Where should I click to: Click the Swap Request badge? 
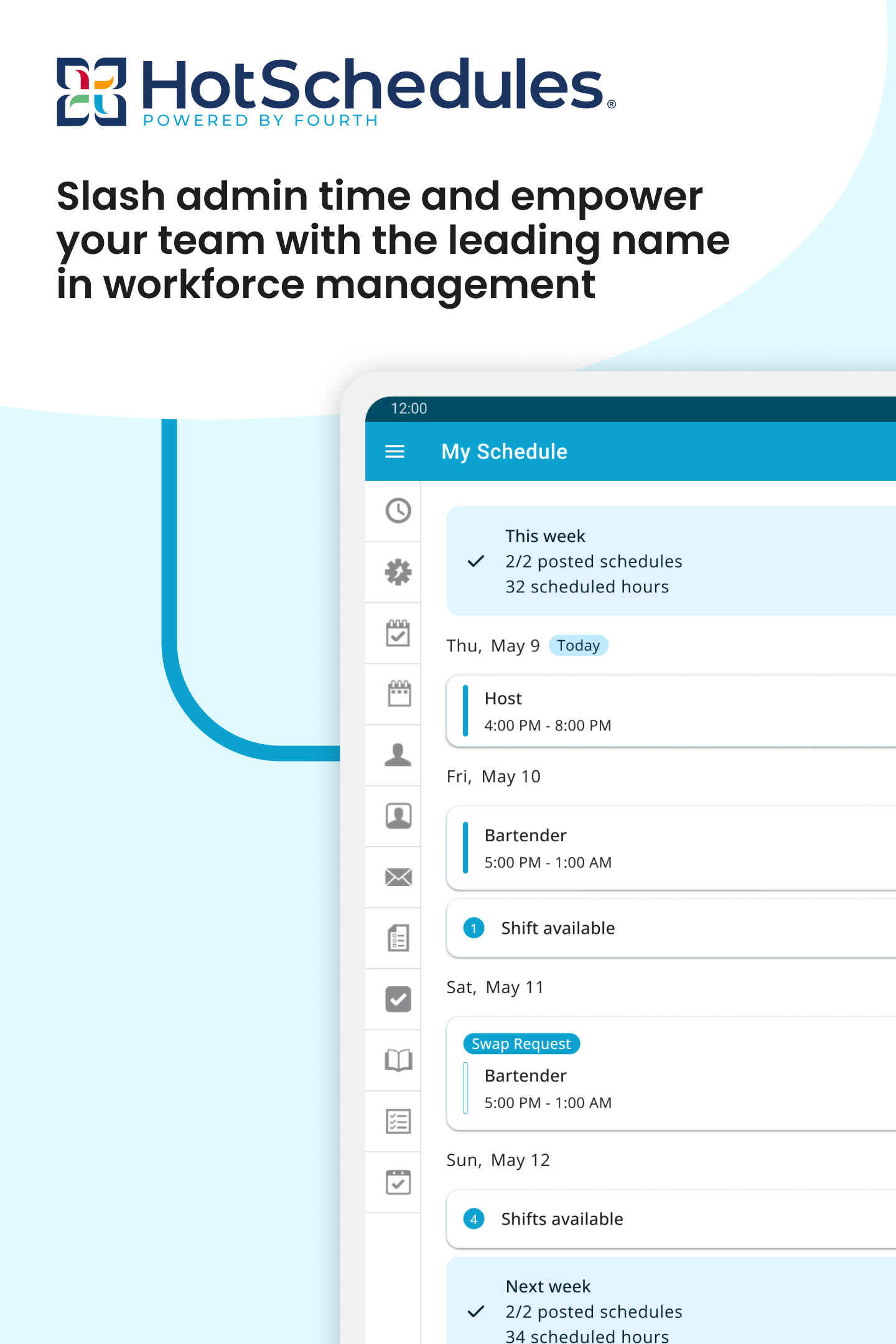point(521,1043)
